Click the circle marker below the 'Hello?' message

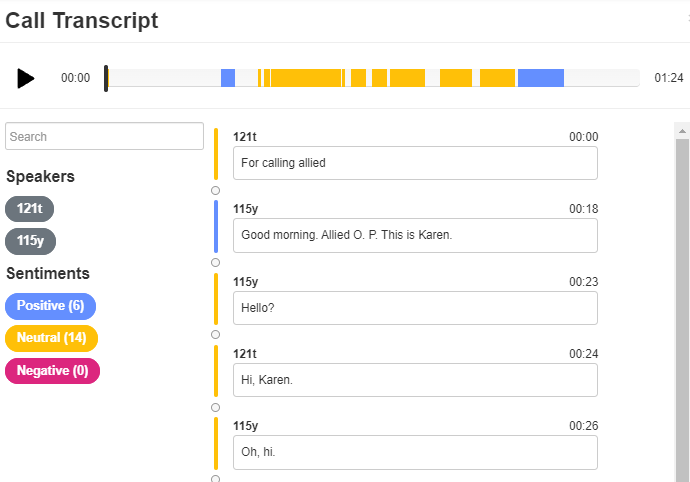tap(215, 335)
